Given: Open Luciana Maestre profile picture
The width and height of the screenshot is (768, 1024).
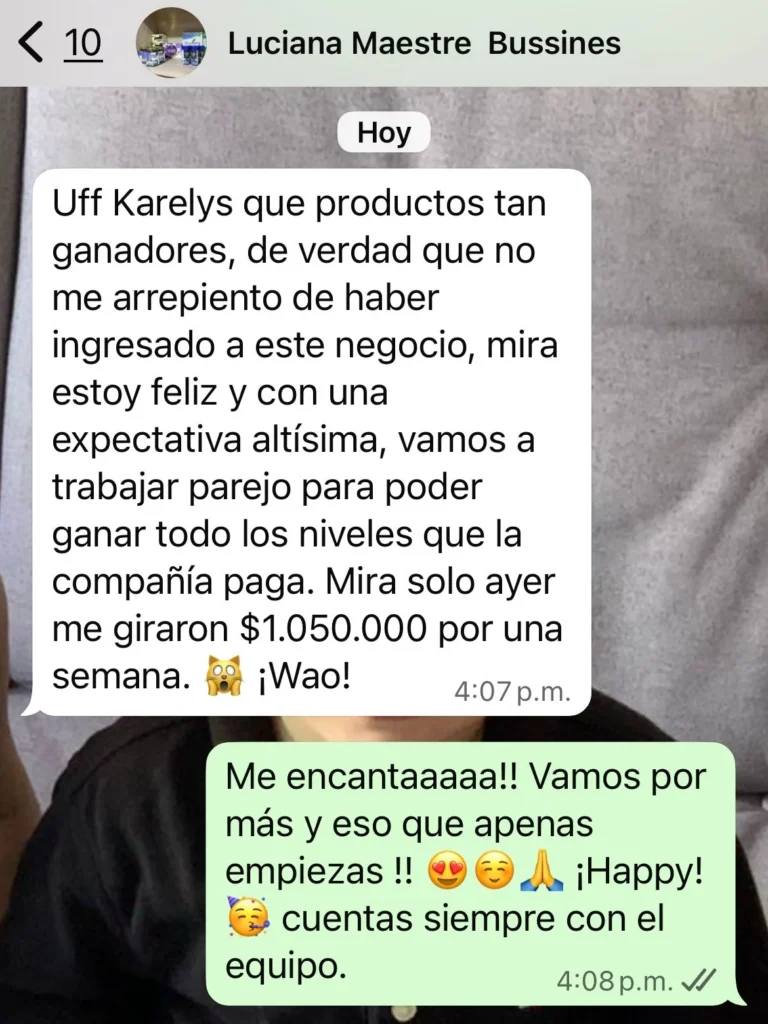Looking at the screenshot, I should click(x=171, y=42).
